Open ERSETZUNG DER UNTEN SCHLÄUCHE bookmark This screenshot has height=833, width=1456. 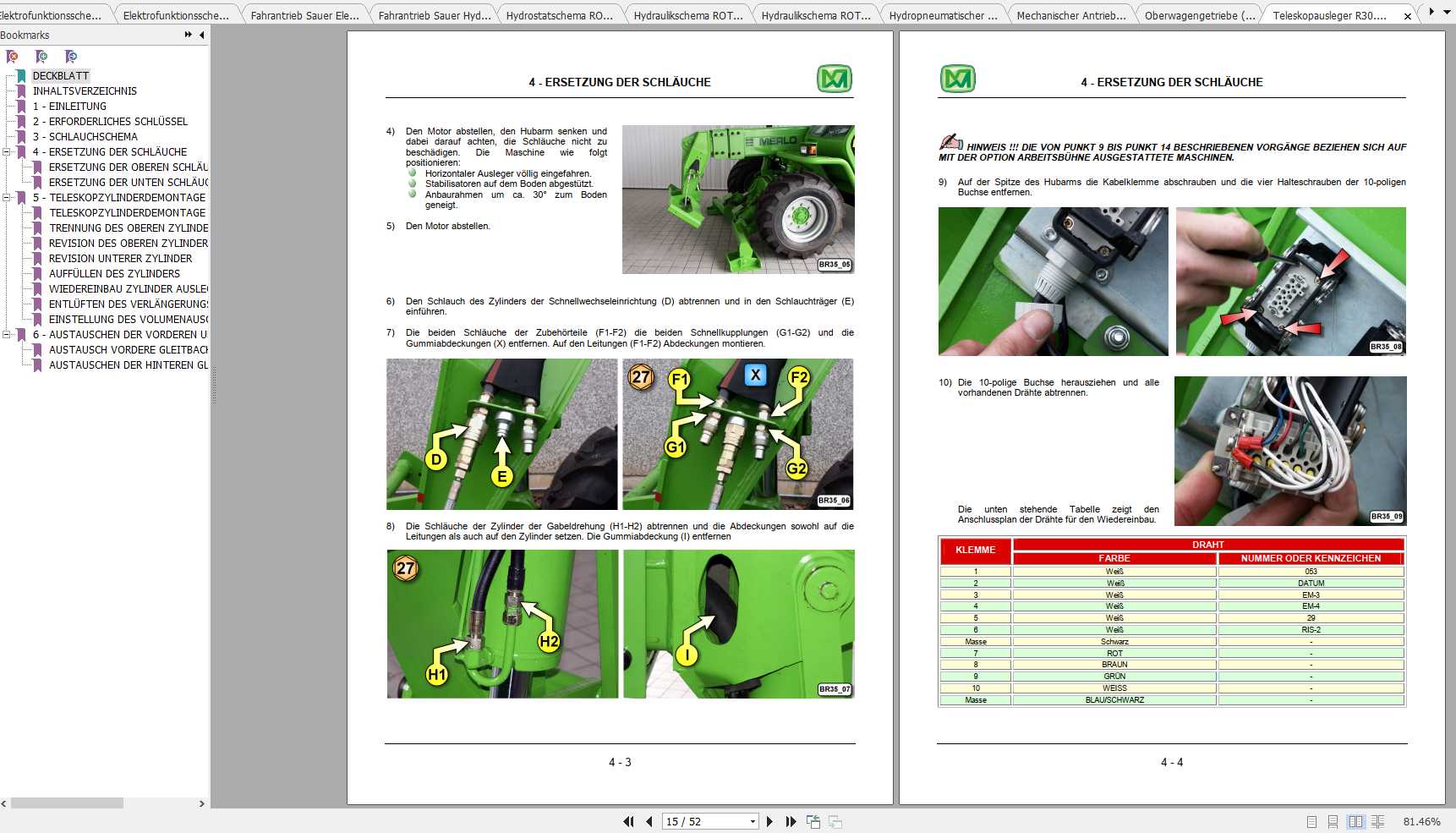tap(129, 183)
